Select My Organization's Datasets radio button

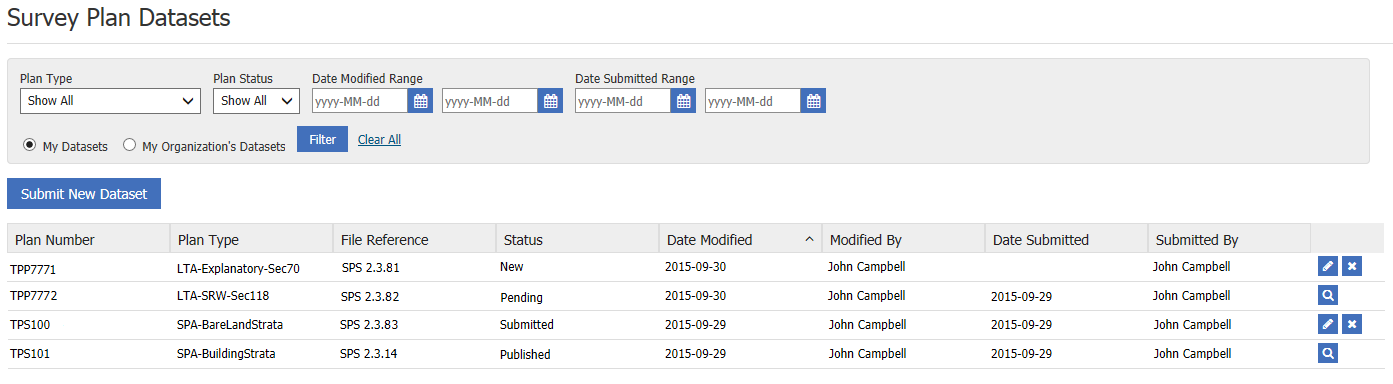click(x=130, y=145)
